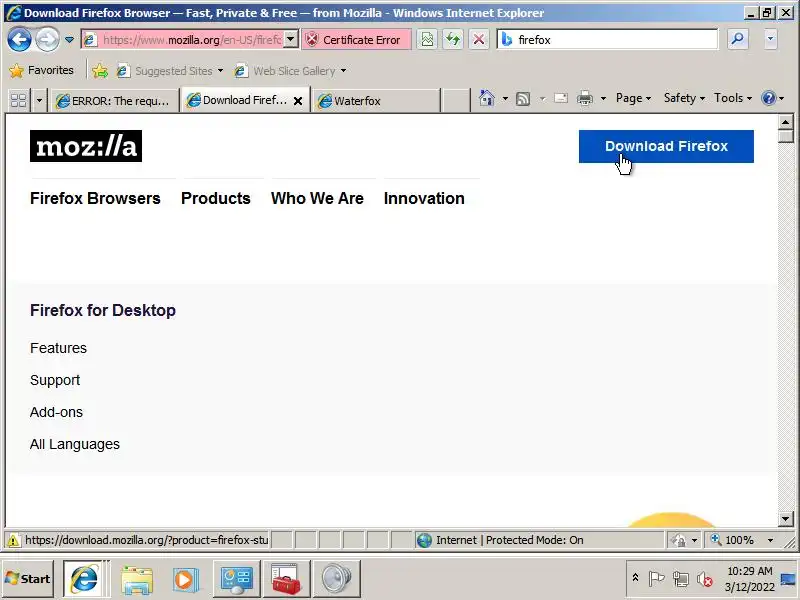Screen dimensions: 800x600
Task: Click the Action Center flag tray icon
Action: (x=656, y=579)
